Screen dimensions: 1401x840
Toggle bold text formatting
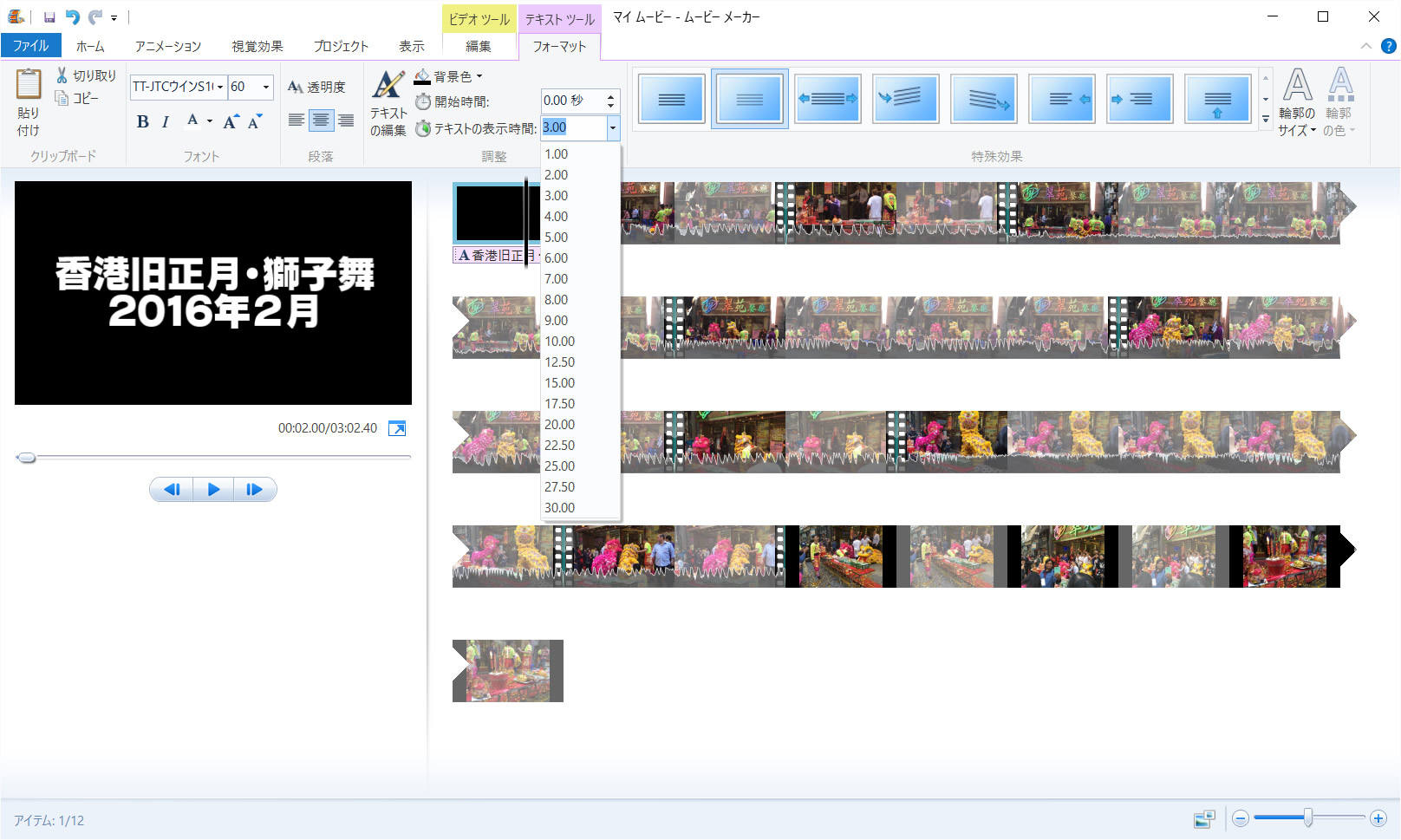[143, 122]
